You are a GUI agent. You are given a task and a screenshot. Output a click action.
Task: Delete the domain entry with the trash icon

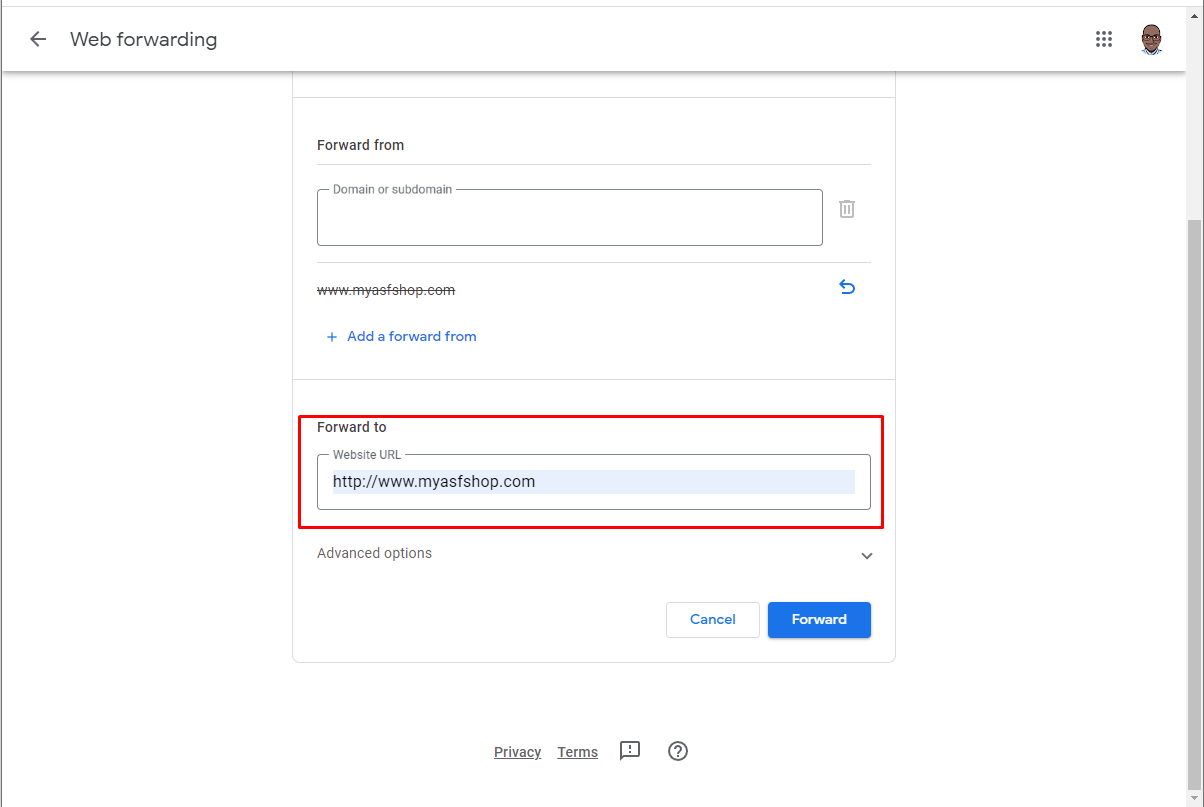(x=847, y=209)
